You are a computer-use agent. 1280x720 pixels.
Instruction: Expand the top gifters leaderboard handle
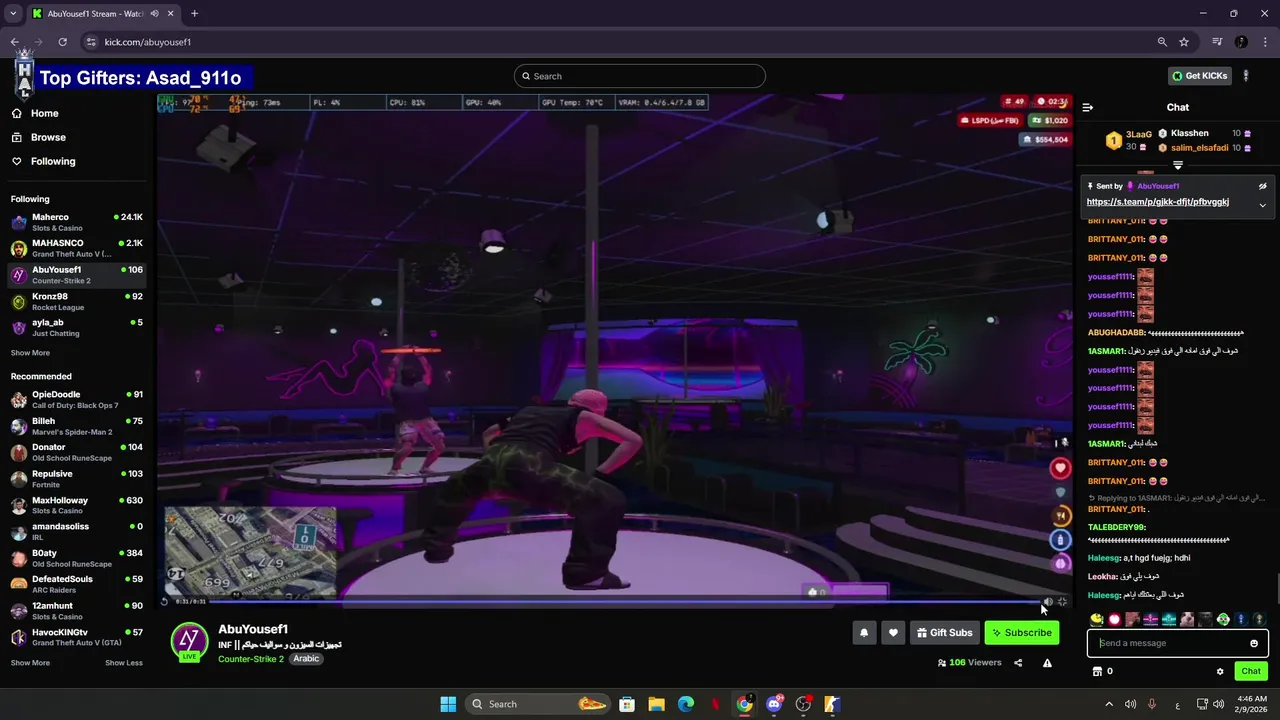click(x=1177, y=165)
